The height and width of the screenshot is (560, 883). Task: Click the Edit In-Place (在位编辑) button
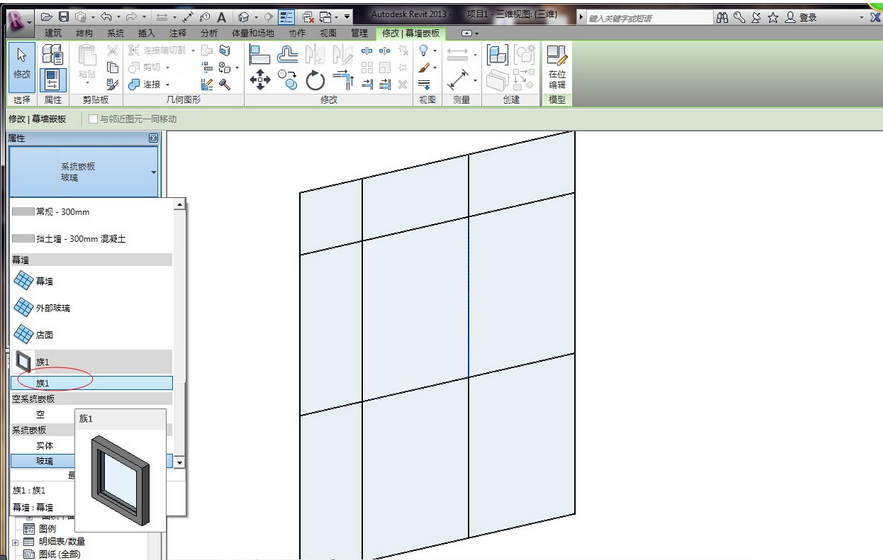pyautogui.click(x=557, y=67)
